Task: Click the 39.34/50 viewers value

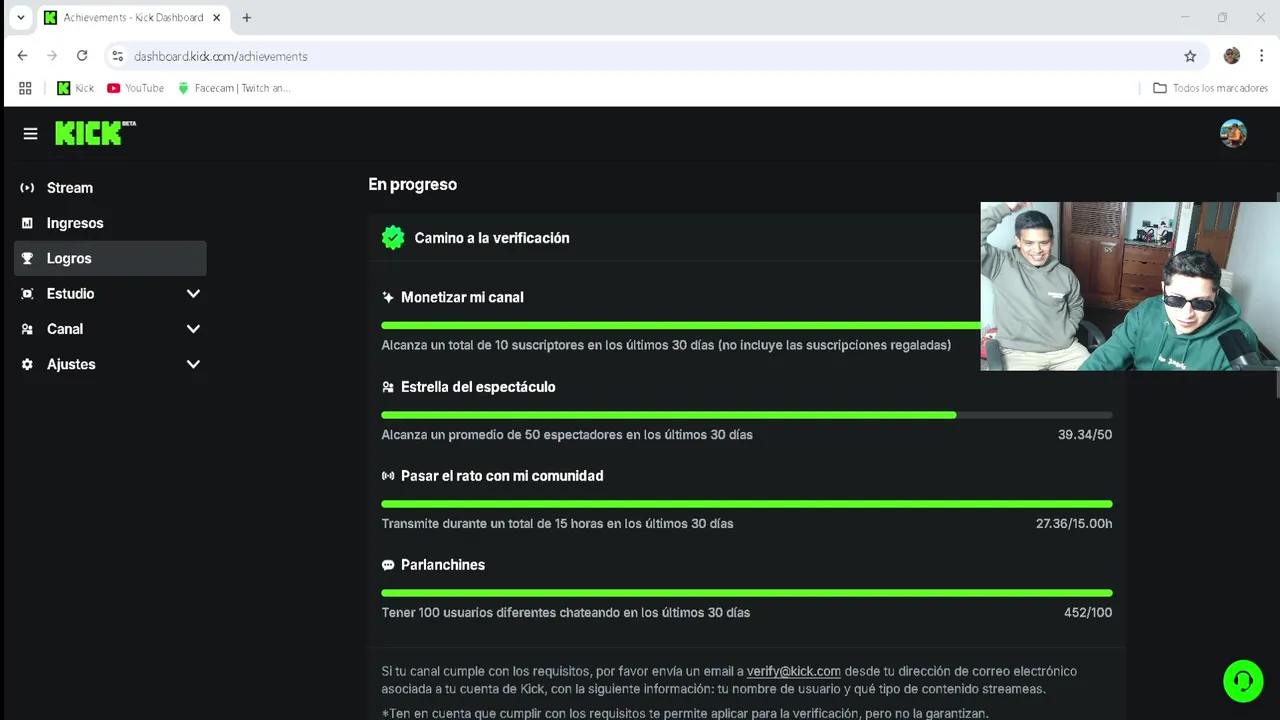Action: 1085,435
